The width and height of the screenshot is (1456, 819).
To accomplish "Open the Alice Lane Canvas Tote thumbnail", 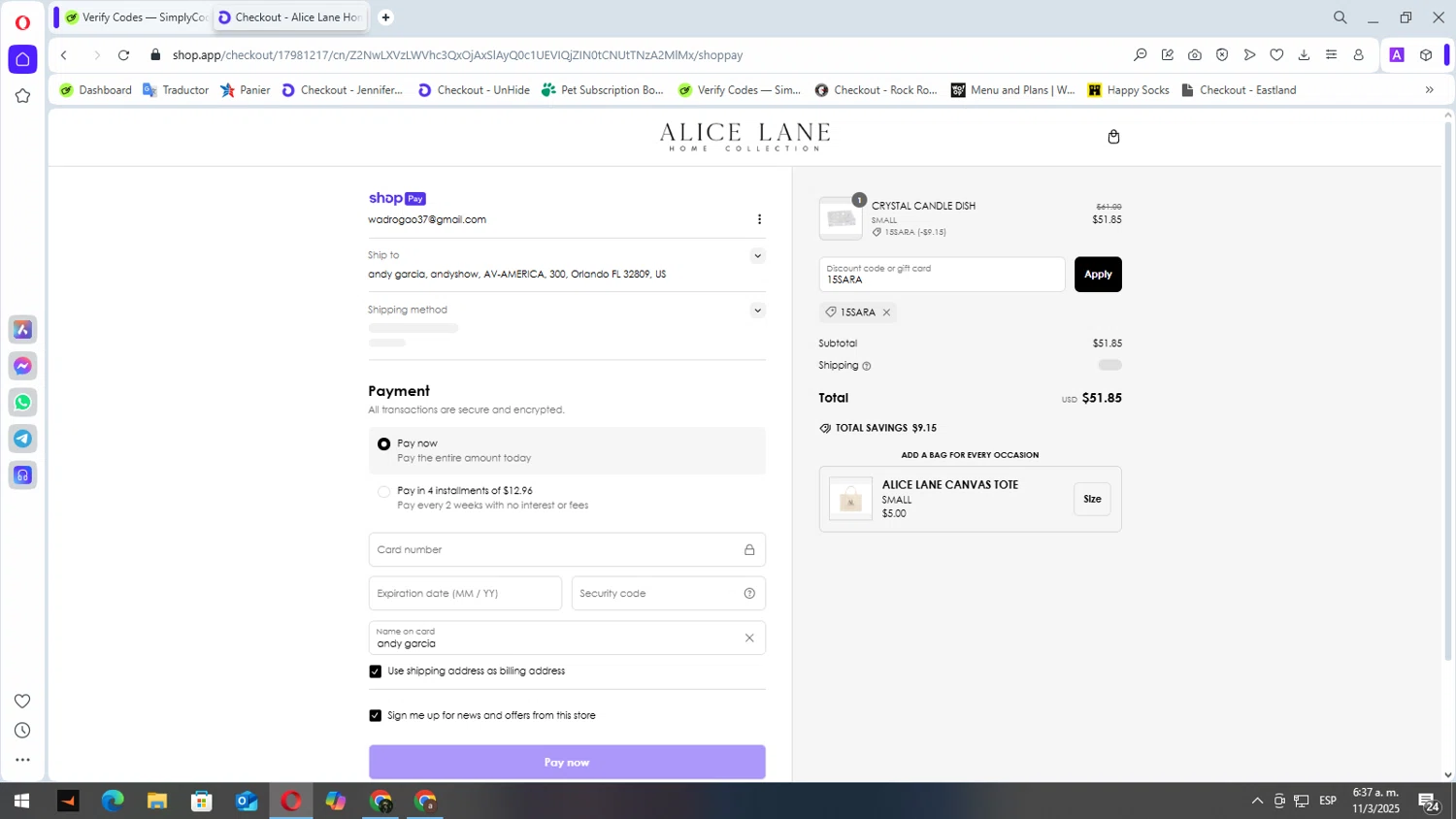I will pyautogui.click(x=850, y=499).
